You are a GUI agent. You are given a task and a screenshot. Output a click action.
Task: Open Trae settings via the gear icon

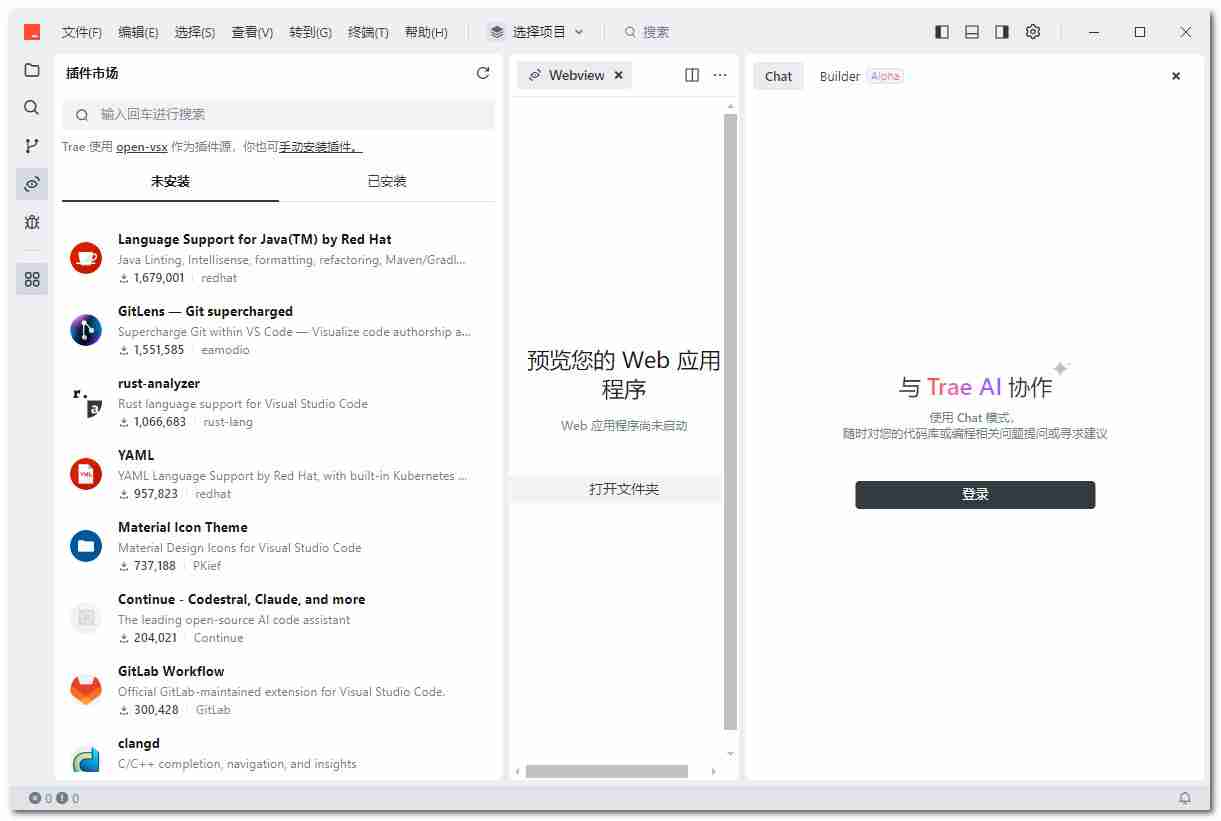[1033, 31]
